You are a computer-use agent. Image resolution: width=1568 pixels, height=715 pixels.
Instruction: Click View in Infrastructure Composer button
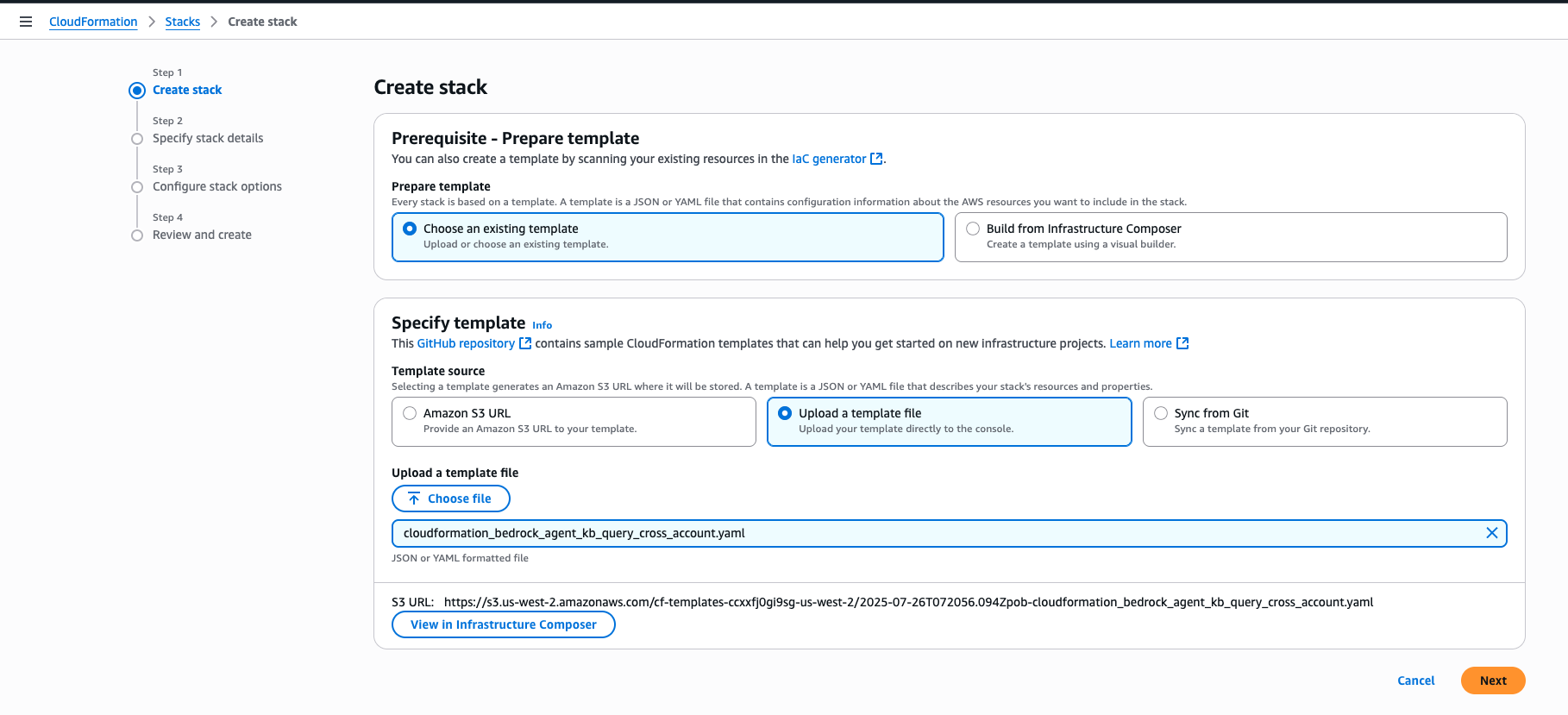504,624
